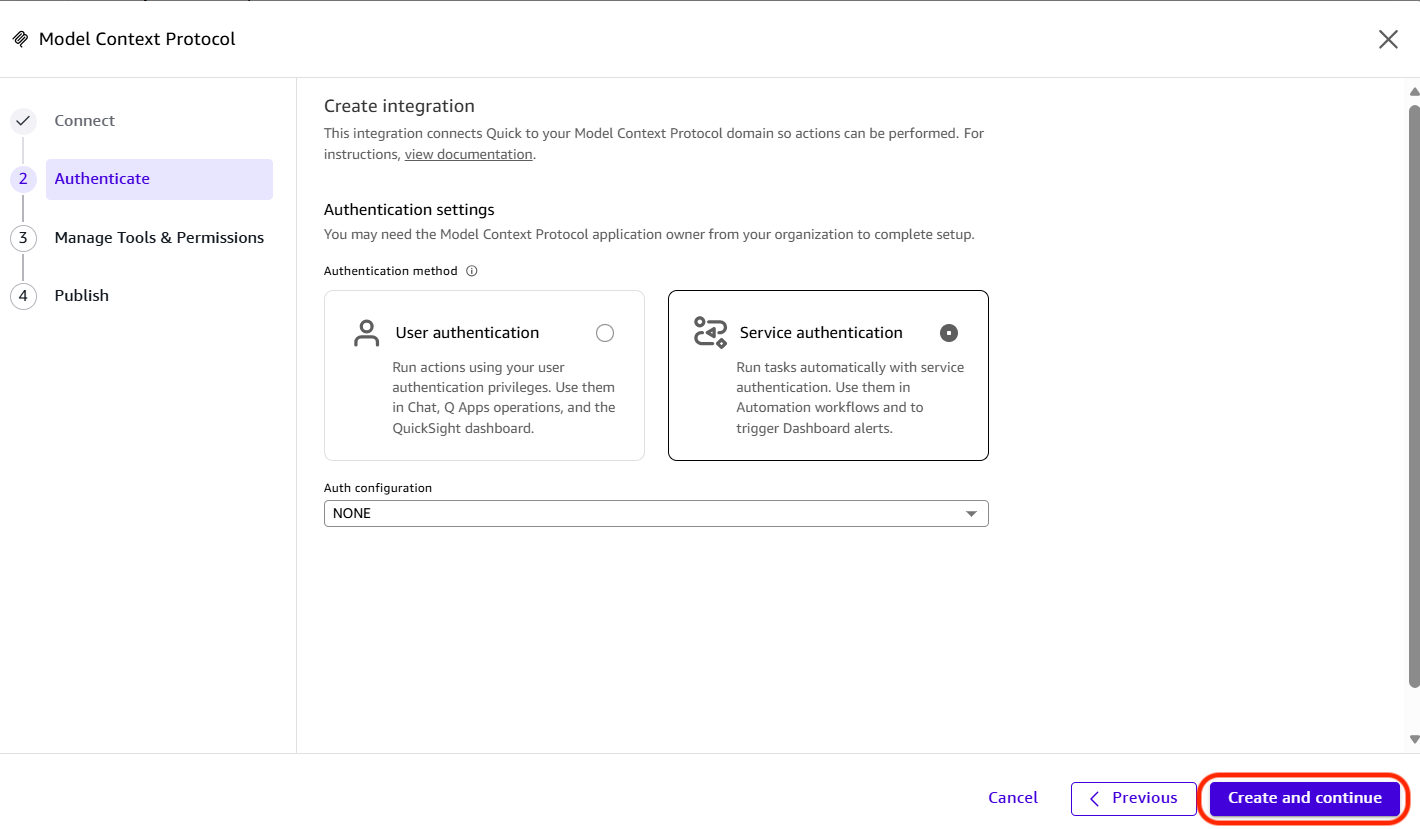Image resolution: width=1420 pixels, height=829 pixels.
Task: Close the Model Context Protocol dialog
Action: tap(1388, 39)
